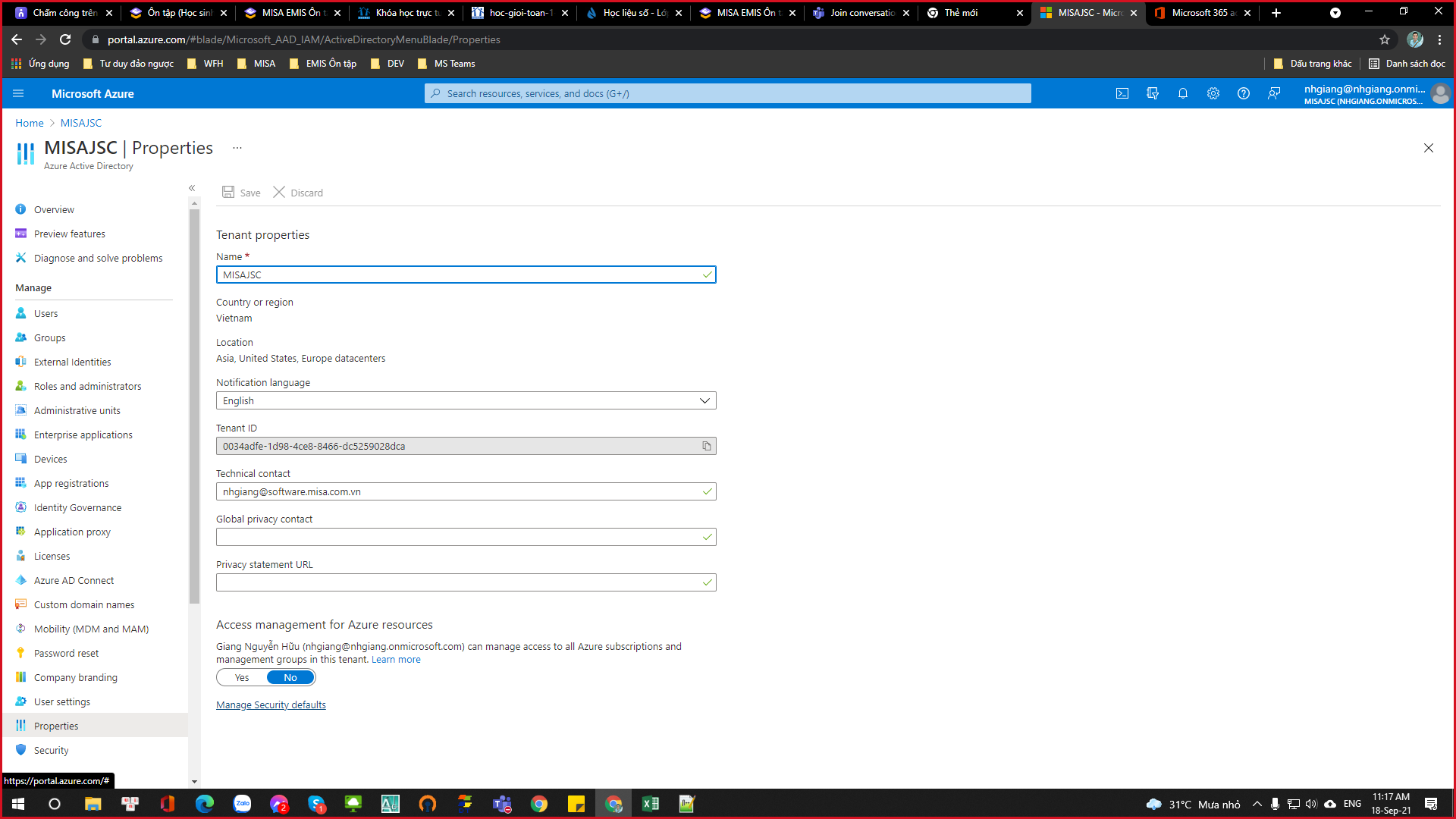Click the feedback icon in header

point(1274,93)
